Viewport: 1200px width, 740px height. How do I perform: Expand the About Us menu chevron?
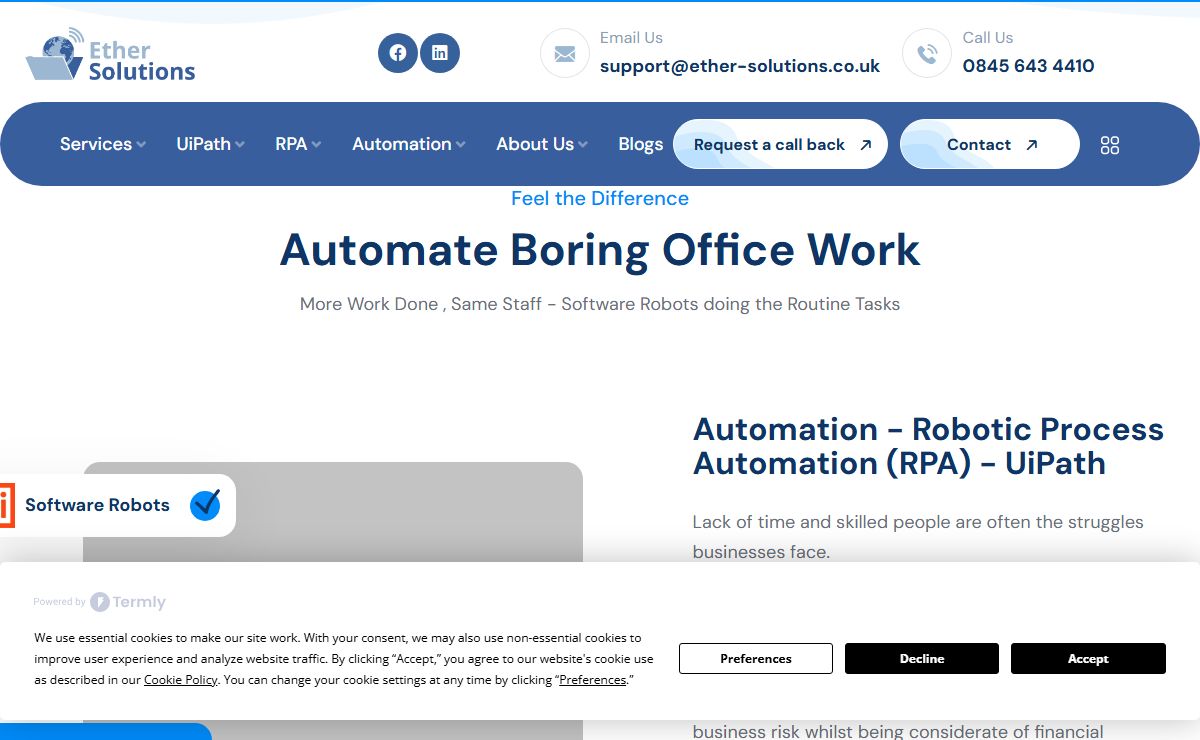click(x=583, y=145)
